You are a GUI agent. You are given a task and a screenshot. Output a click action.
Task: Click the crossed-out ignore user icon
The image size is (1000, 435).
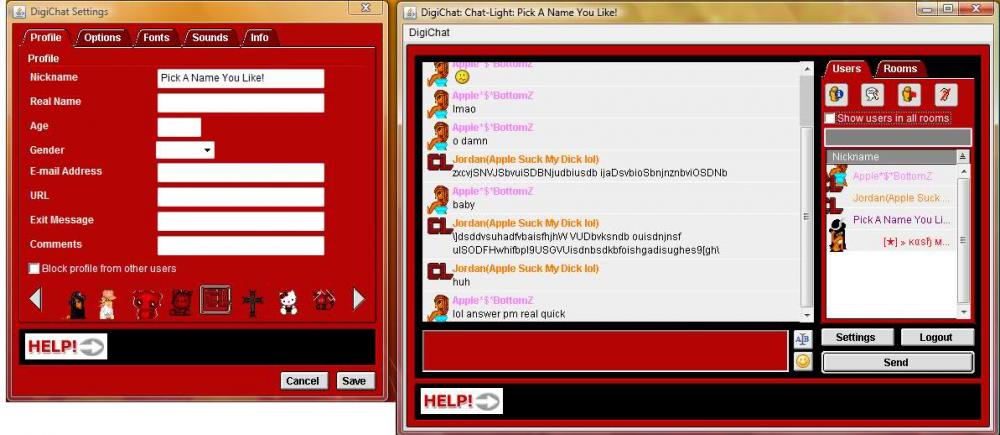[x=946, y=95]
